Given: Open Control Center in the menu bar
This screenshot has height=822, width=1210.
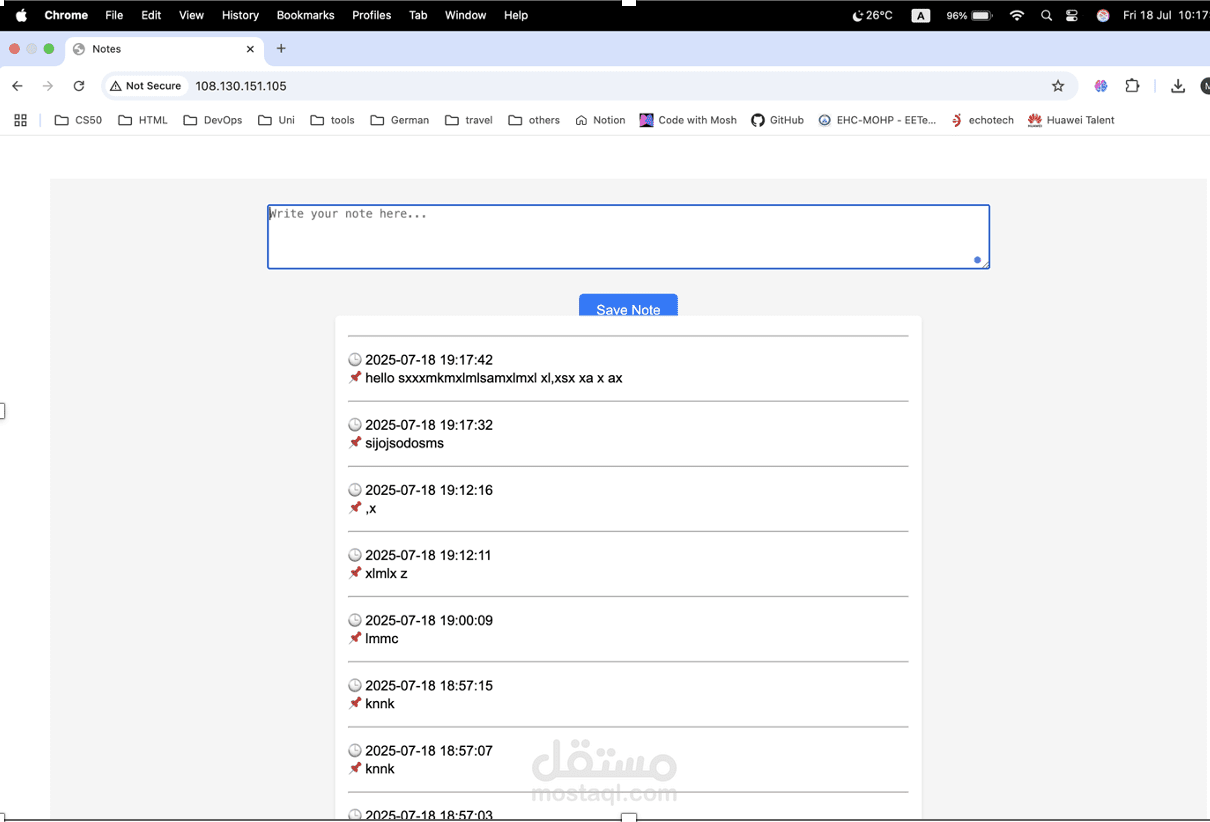Looking at the screenshot, I should 1072,15.
